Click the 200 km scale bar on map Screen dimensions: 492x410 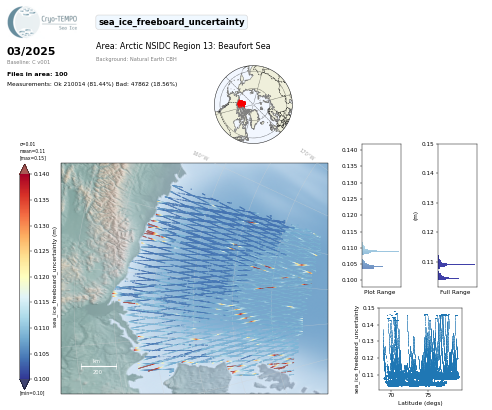[x=99, y=367]
